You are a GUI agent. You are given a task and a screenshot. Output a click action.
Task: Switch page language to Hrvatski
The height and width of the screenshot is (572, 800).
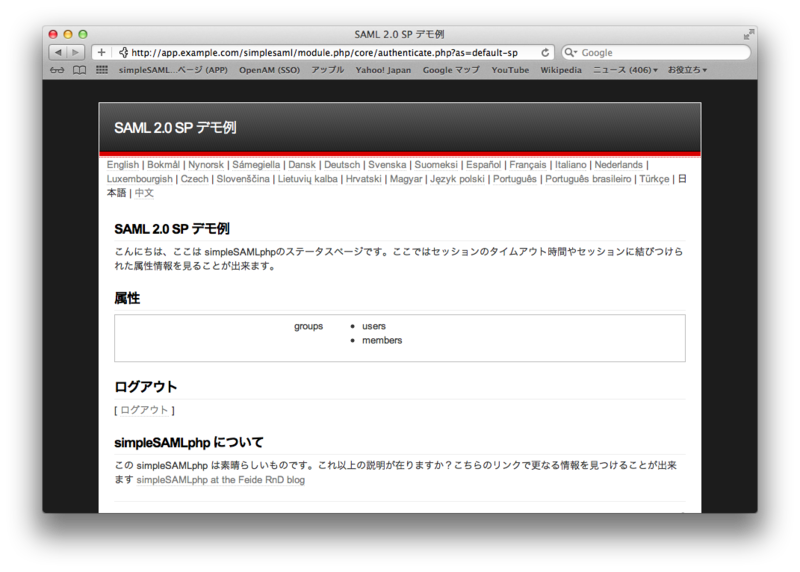tap(363, 179)
